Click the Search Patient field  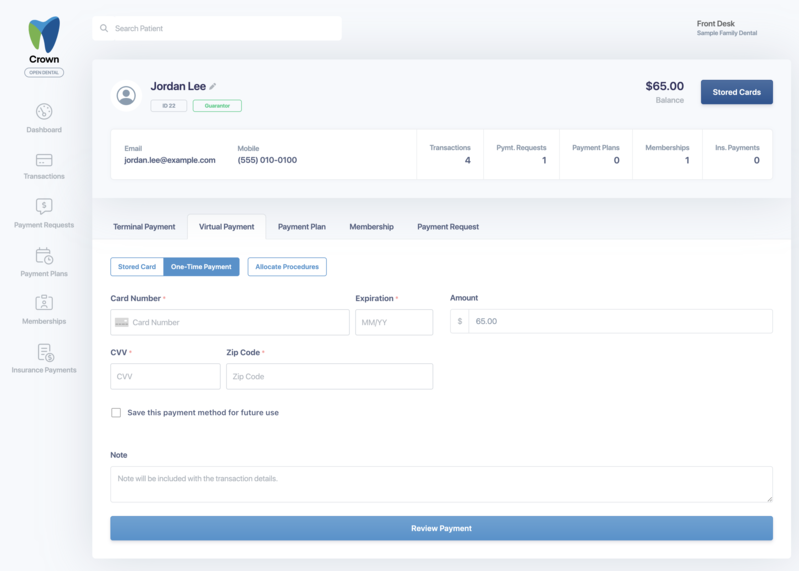click(x=217, y=28)
